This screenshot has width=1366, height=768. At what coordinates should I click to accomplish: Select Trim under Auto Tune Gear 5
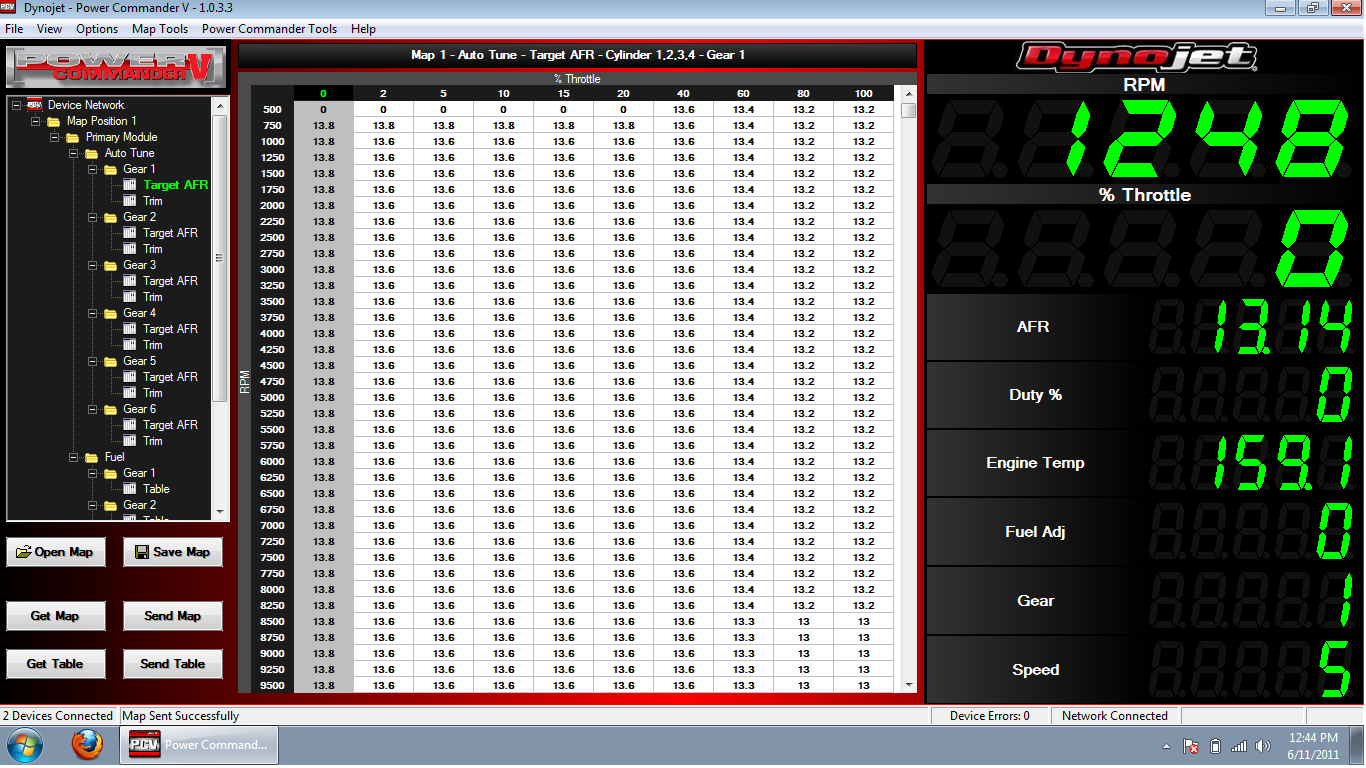153,393
